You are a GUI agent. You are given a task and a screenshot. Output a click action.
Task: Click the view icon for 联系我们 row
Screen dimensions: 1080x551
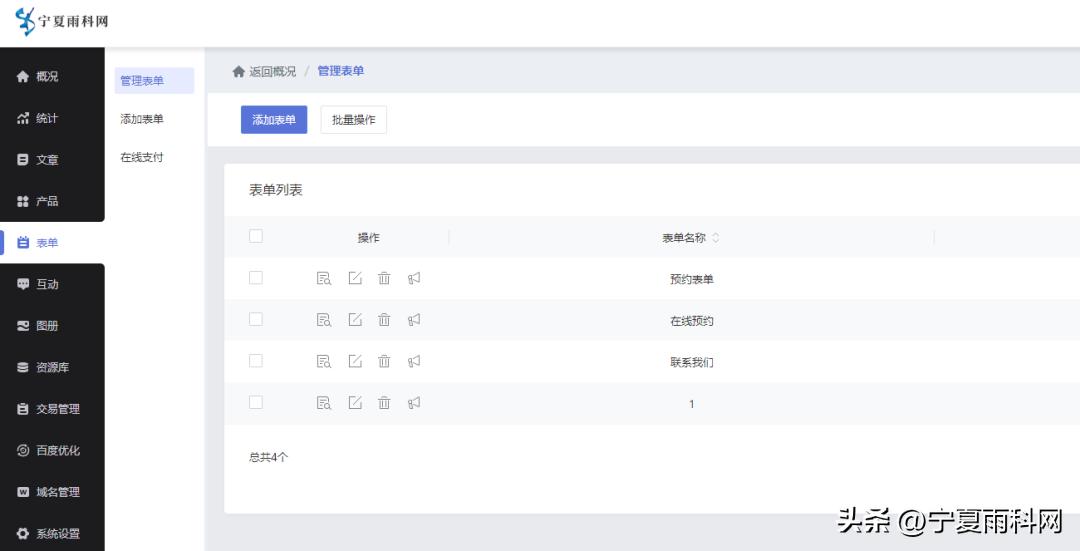point(324,361)
